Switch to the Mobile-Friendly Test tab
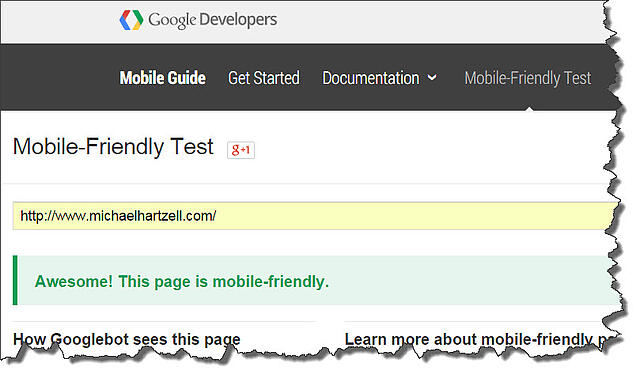 pyautogui.click(x=528, y=78)
